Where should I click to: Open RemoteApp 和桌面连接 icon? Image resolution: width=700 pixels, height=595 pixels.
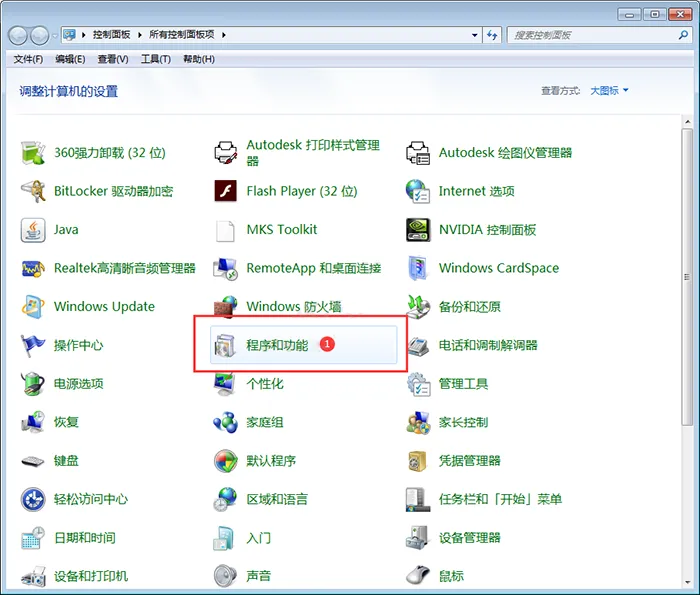pos(225,268)
